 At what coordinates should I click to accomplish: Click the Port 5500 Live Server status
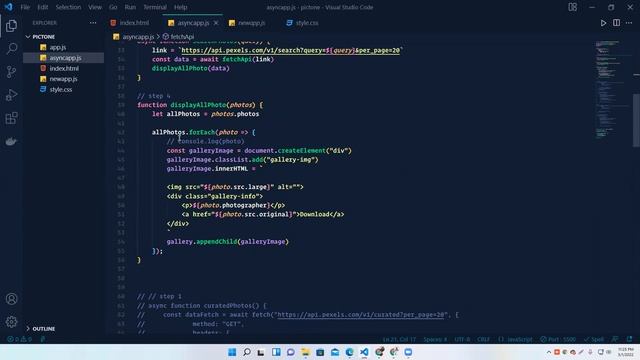click(558, 339)
